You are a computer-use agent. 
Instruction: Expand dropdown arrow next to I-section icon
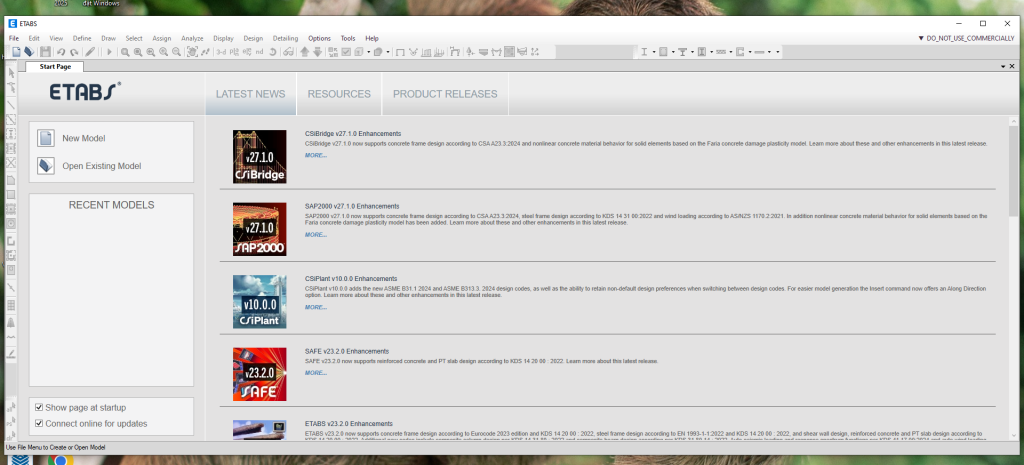click(x=654, y=52)
